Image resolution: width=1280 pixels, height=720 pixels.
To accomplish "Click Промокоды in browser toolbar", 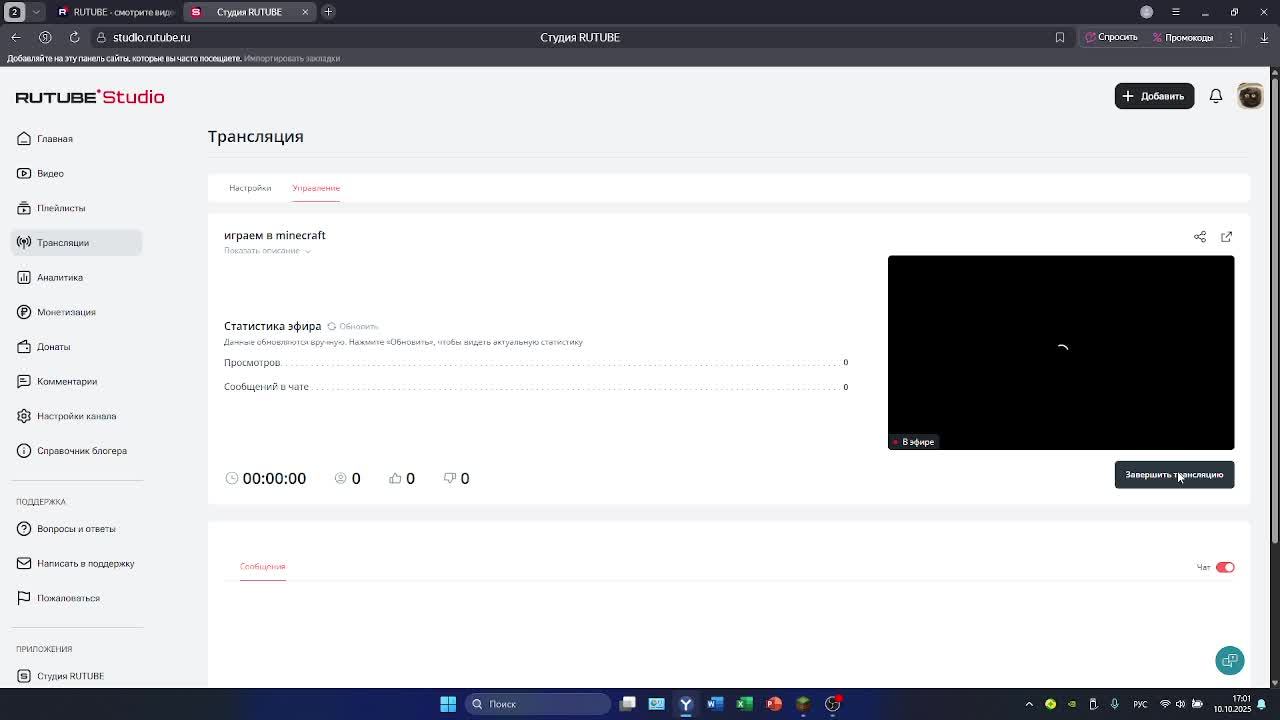I will [1183, 38].
